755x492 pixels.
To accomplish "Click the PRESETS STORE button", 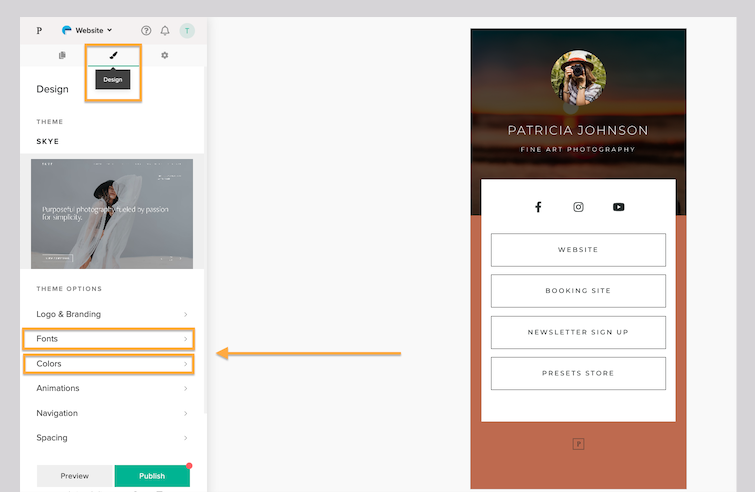I will [x=578, y=373].
